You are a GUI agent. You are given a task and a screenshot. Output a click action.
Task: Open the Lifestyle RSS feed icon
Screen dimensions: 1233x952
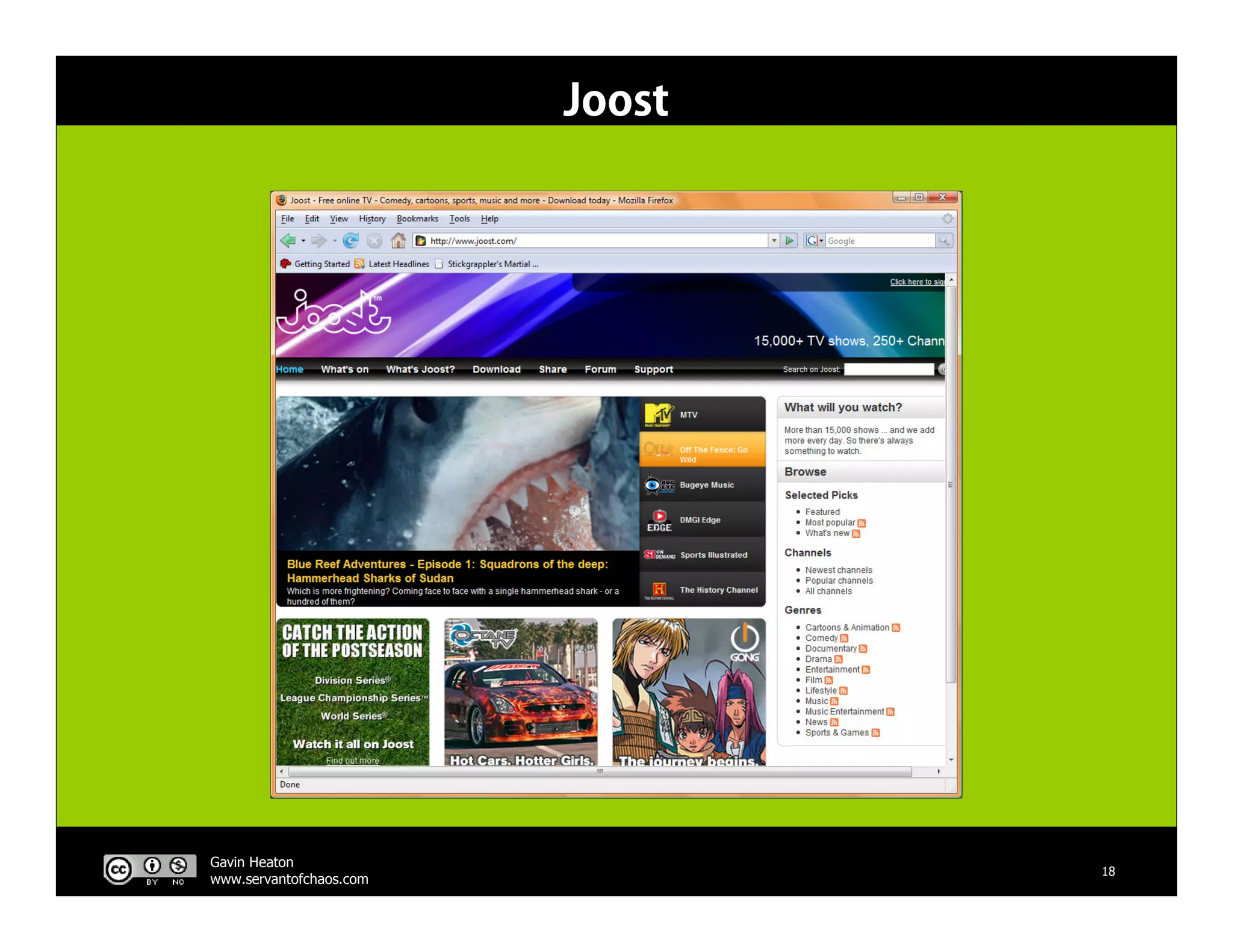pos(843,691)
